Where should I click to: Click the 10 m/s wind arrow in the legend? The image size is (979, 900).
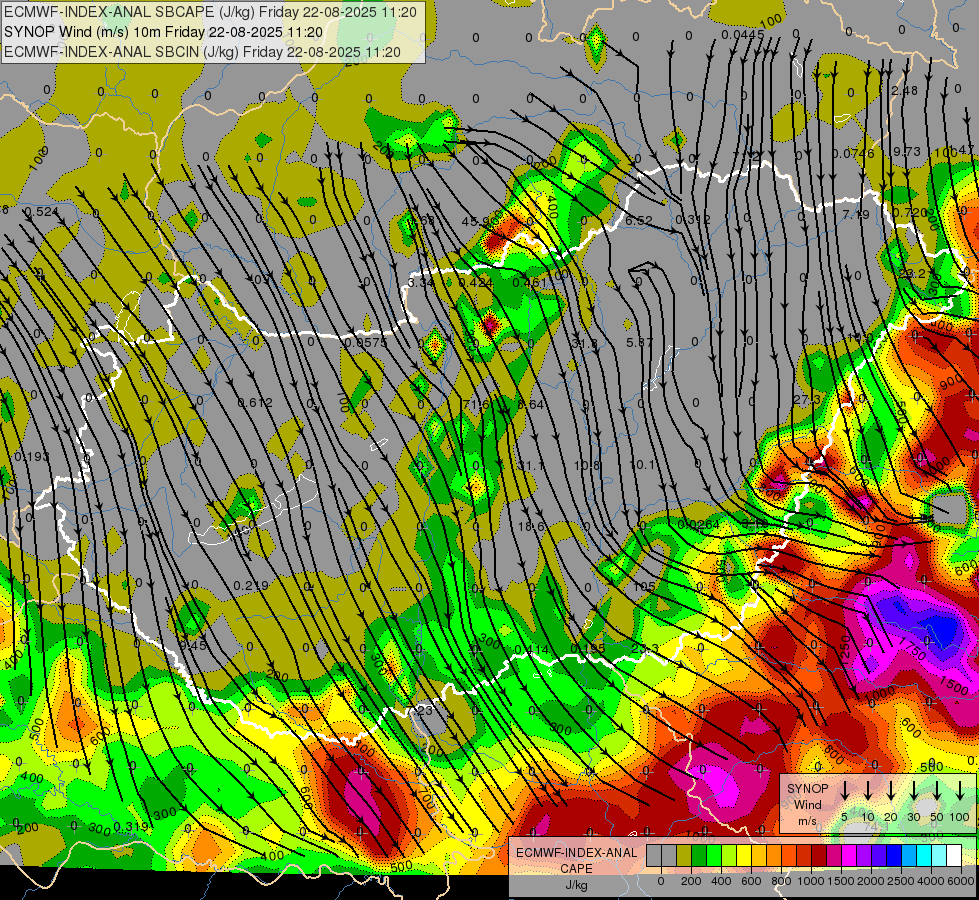pyautogui.click(x=868, y=791)
